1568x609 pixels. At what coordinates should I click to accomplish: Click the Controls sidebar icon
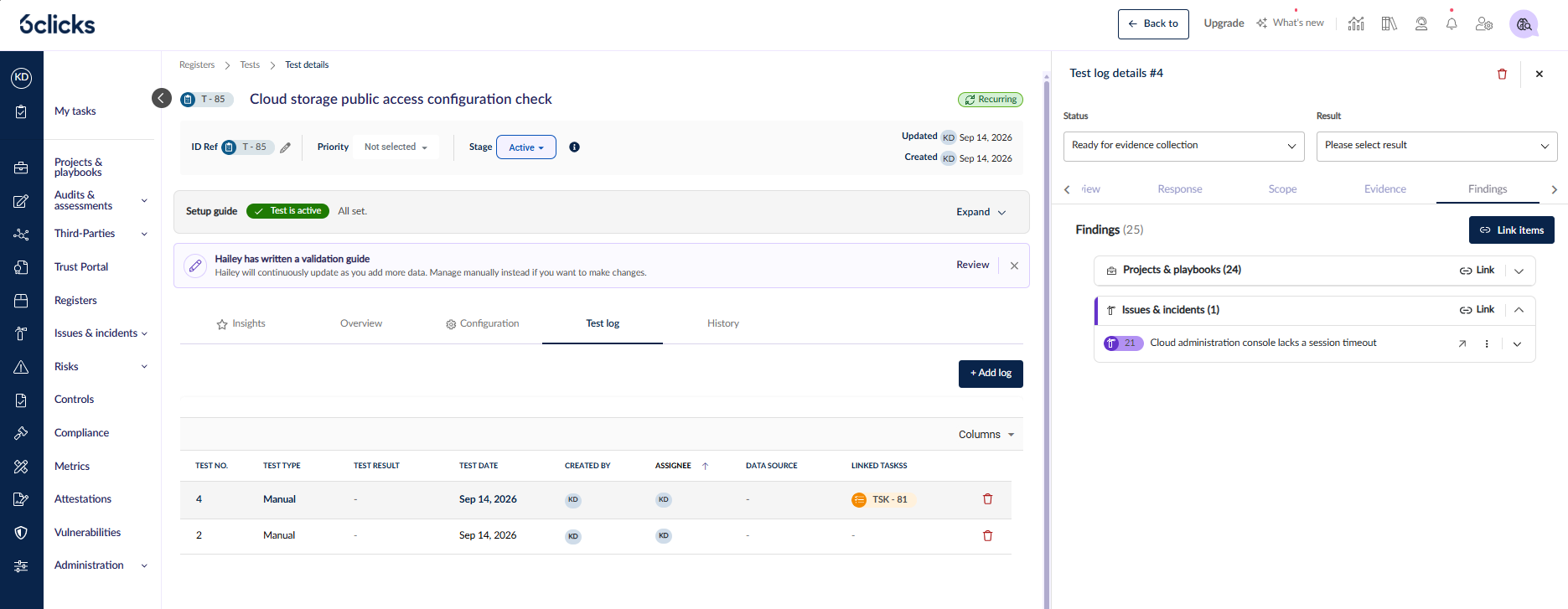21,400
